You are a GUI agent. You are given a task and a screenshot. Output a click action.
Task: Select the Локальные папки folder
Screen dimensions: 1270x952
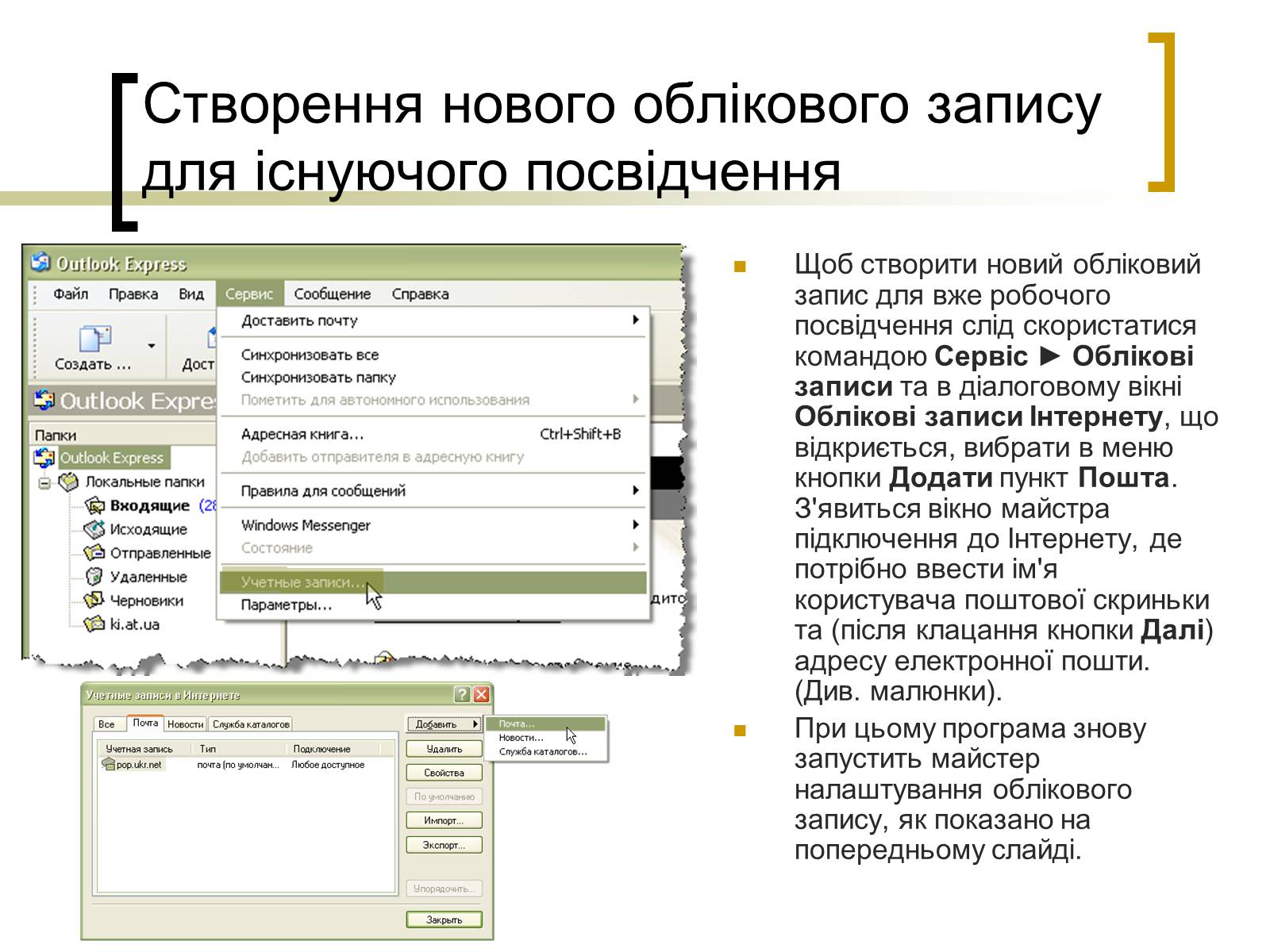[x=144, y=482]
